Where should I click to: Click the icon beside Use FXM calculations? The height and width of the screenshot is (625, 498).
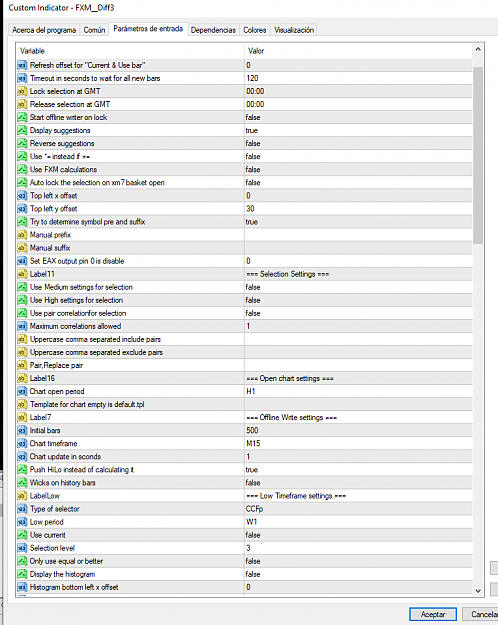(x=22, y=169)
